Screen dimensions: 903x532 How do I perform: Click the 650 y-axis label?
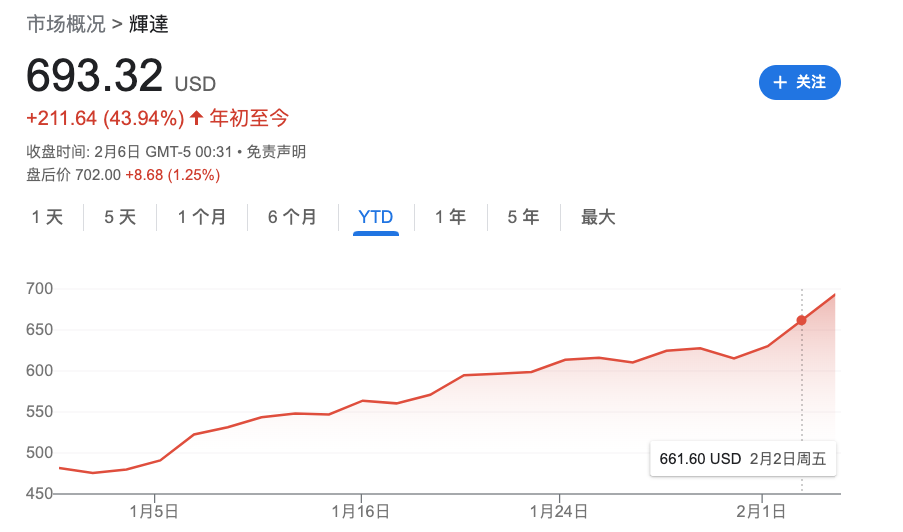pos(39,329)
